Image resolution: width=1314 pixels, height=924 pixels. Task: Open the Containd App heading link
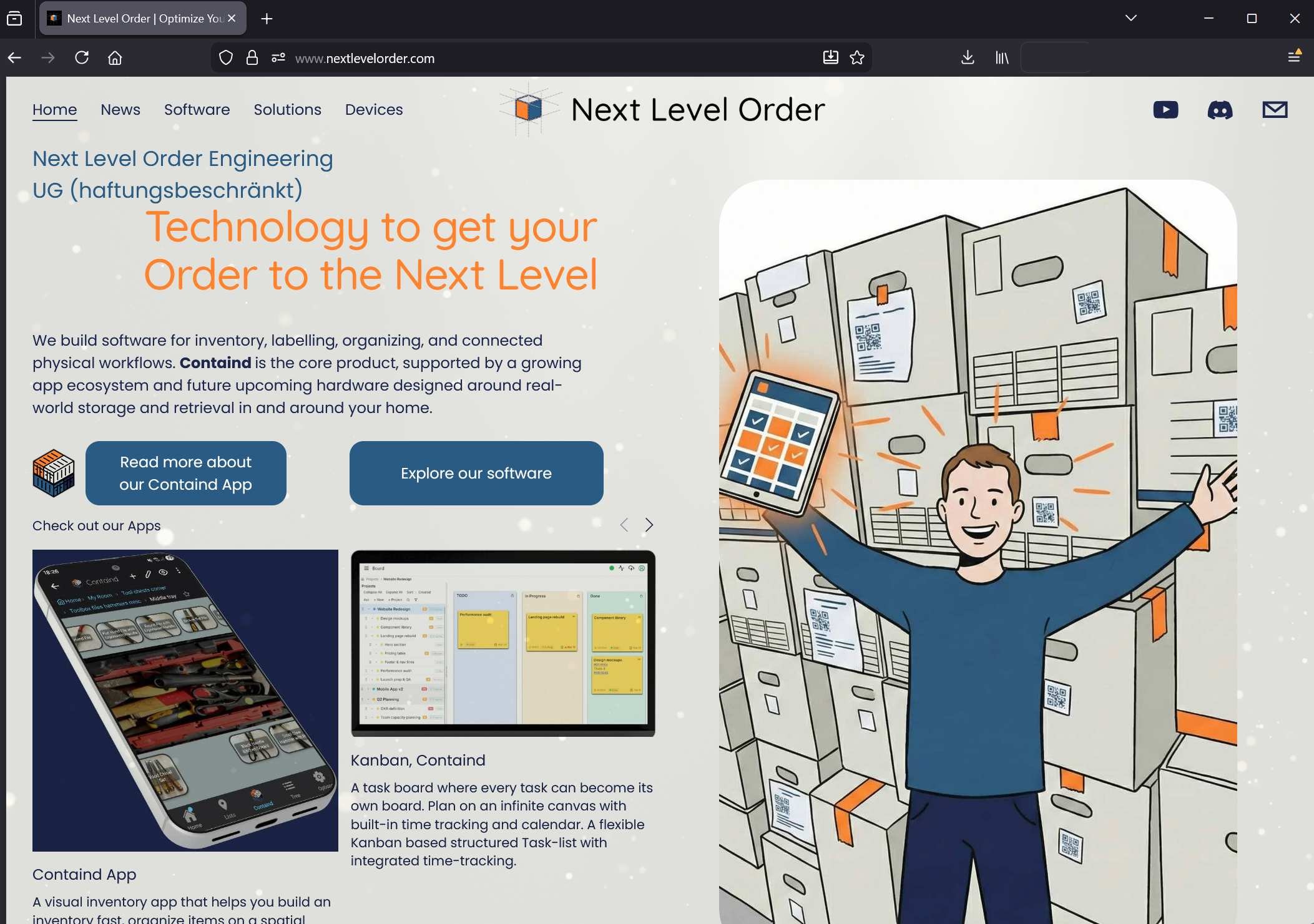point(84,875)
